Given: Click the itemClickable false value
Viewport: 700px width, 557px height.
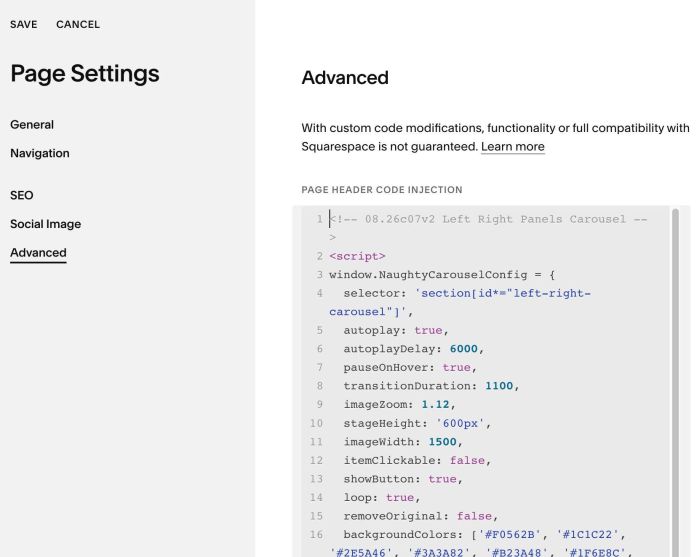Looking at the screenshot, I should point(467,460).
